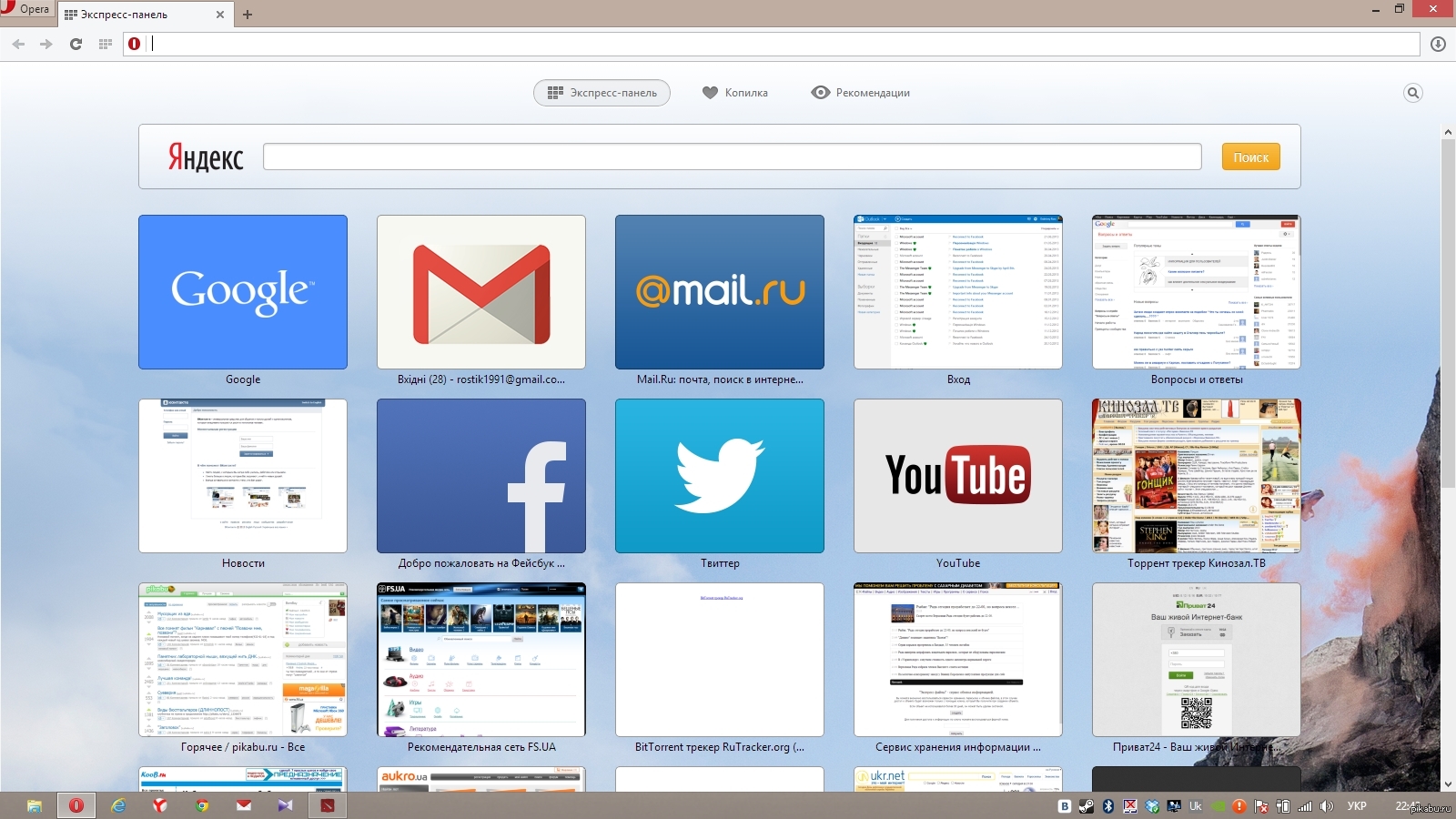
Task: Open the pikabu.ru Горячее tile
Action: click(243, 660)
